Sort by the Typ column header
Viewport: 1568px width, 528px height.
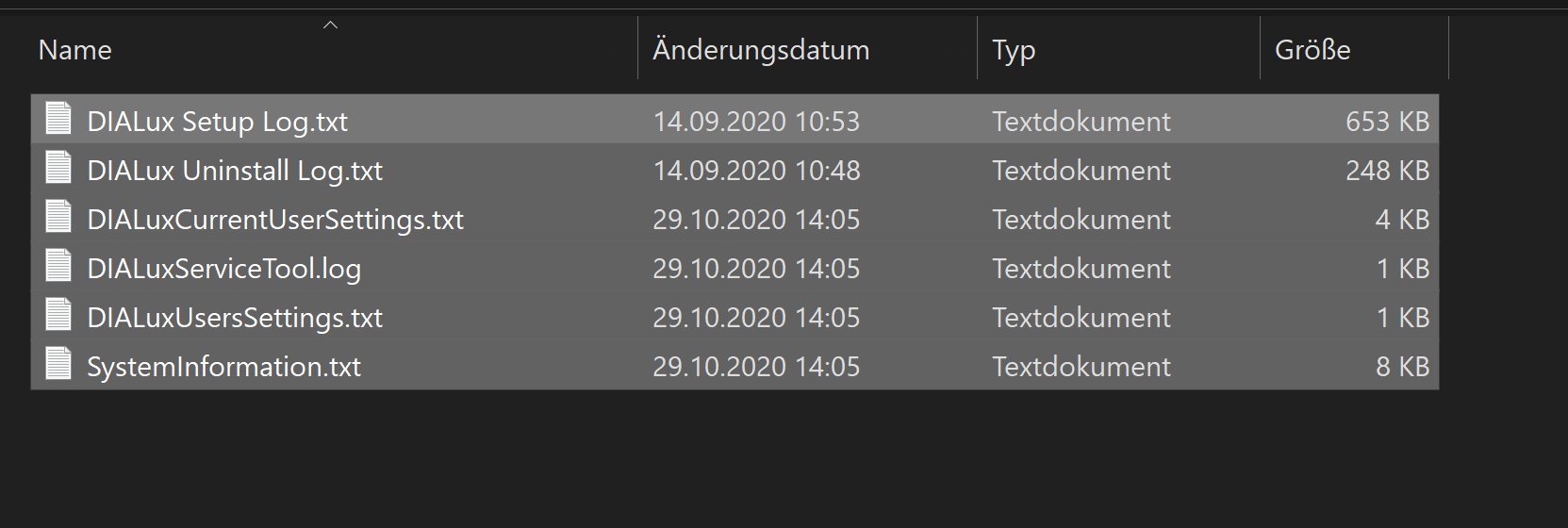tap(1014, 50)
